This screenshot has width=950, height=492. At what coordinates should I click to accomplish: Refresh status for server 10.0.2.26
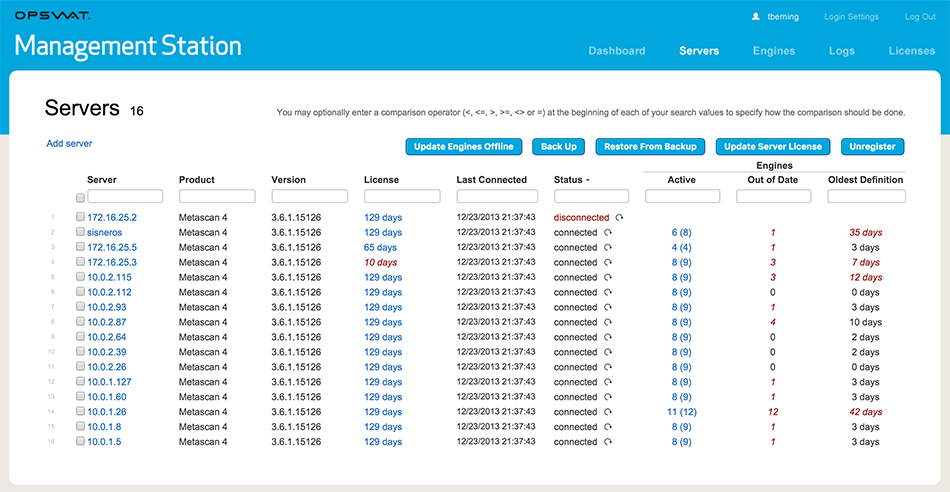[x=608, y=367]
